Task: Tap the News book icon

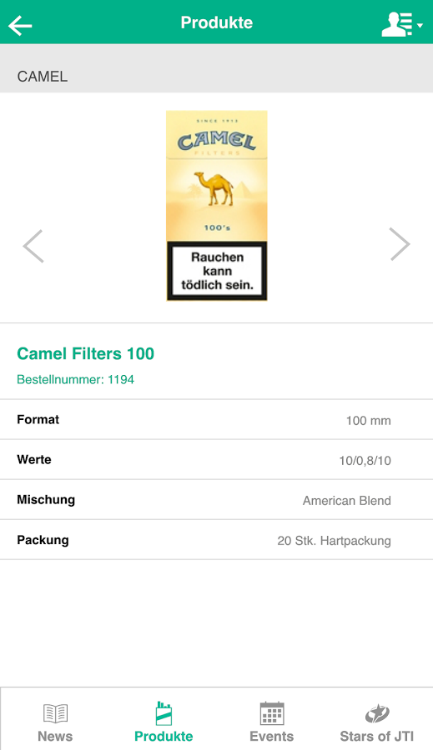Action: click(x=56, y=713)
